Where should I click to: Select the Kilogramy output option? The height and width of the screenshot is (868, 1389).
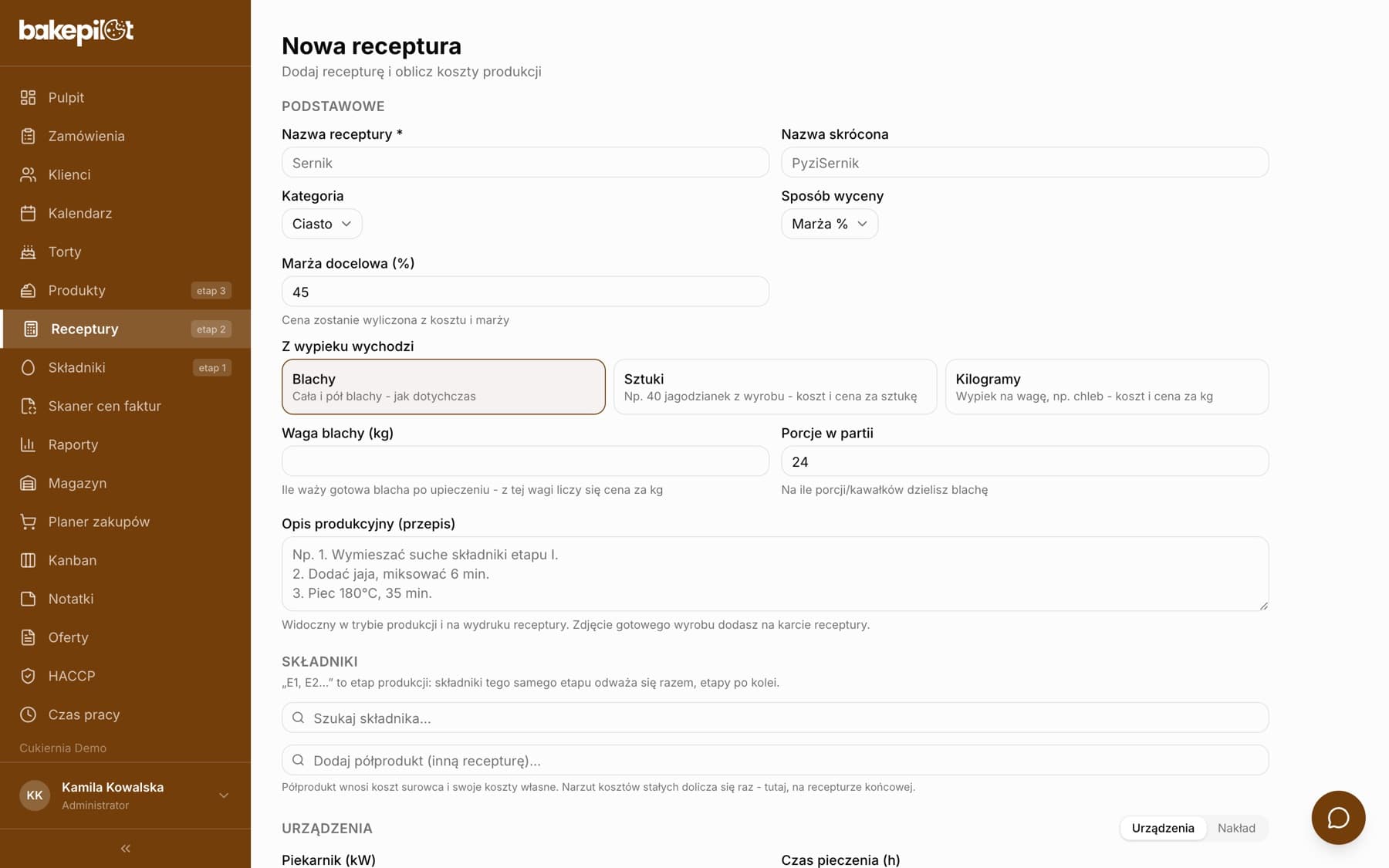(1107, 387)
